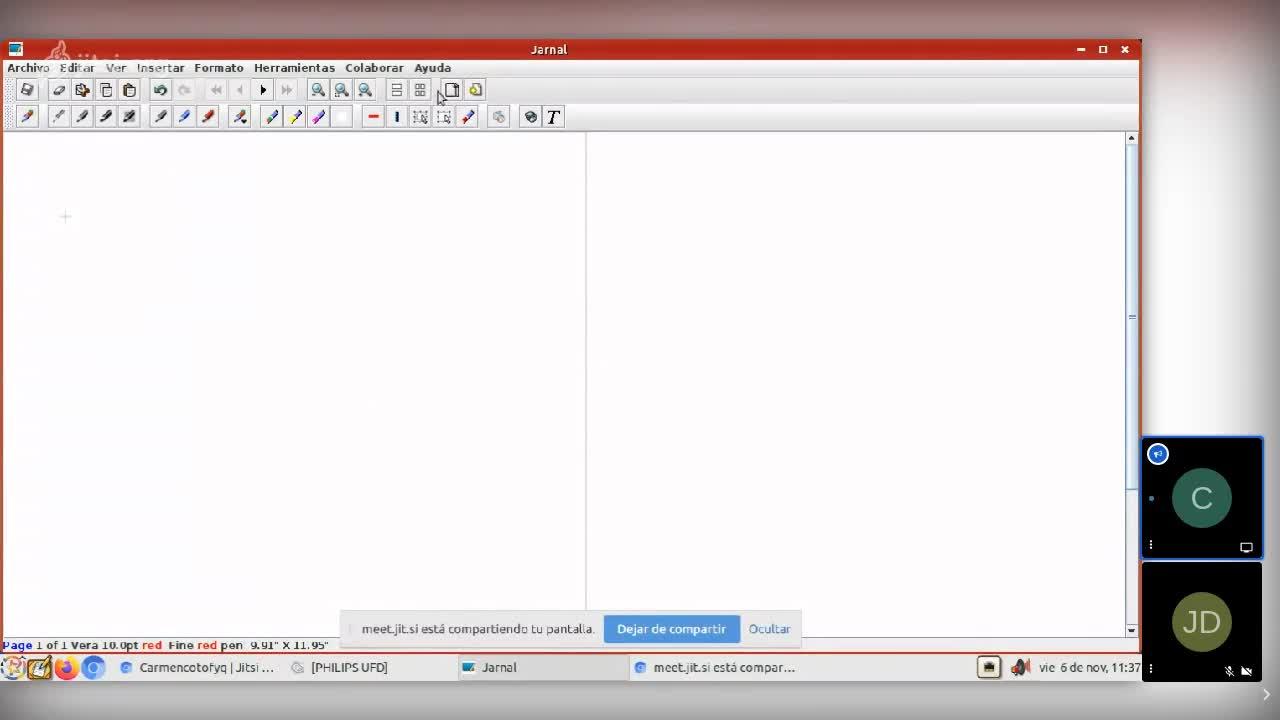Click the default pen icon at far left
The image size is (1280, 720).
(x=27, y=117)
